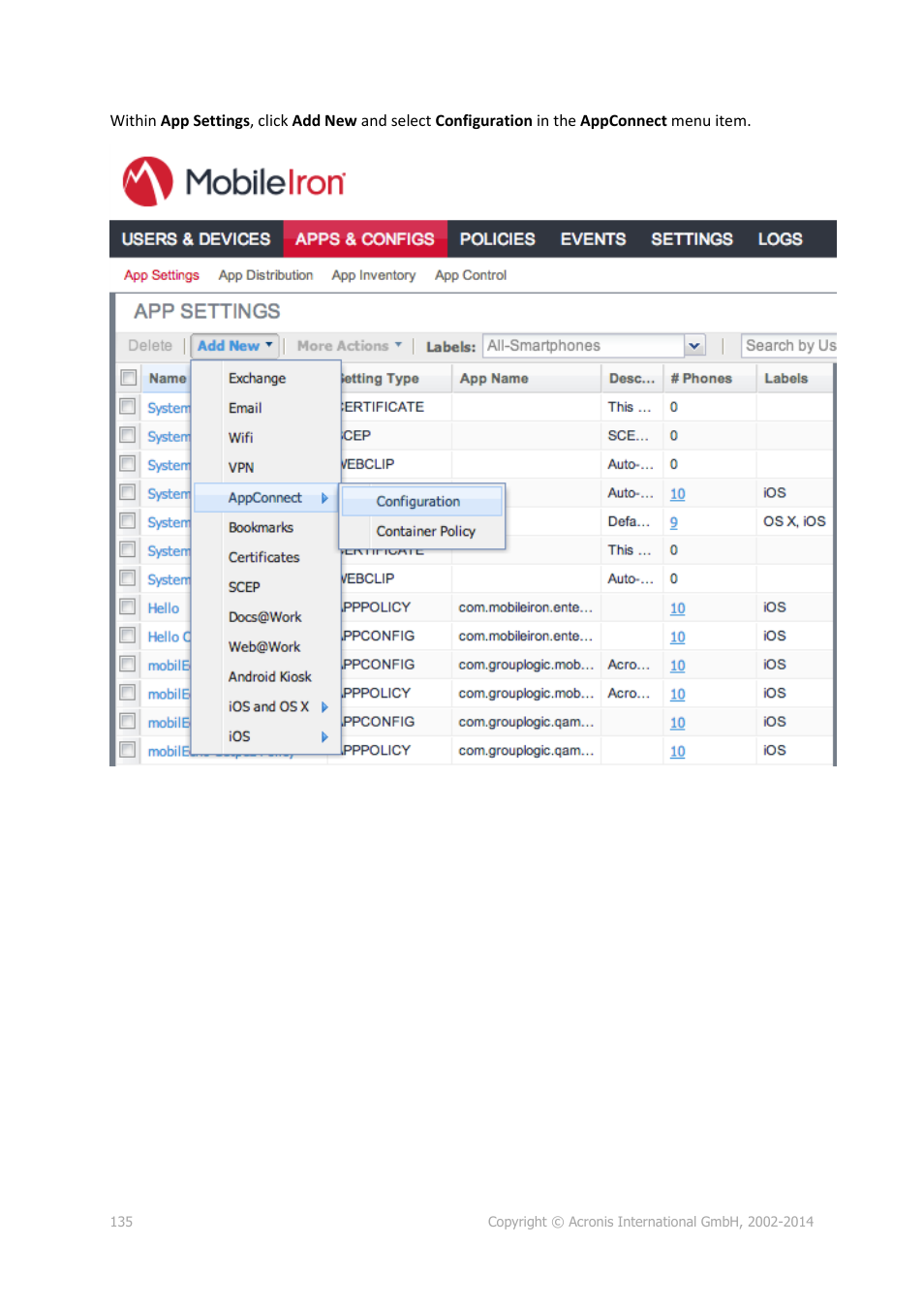Toggle the select-all header checkbox
This screenshot has height=1307, width=924.
tap(128, 378)
